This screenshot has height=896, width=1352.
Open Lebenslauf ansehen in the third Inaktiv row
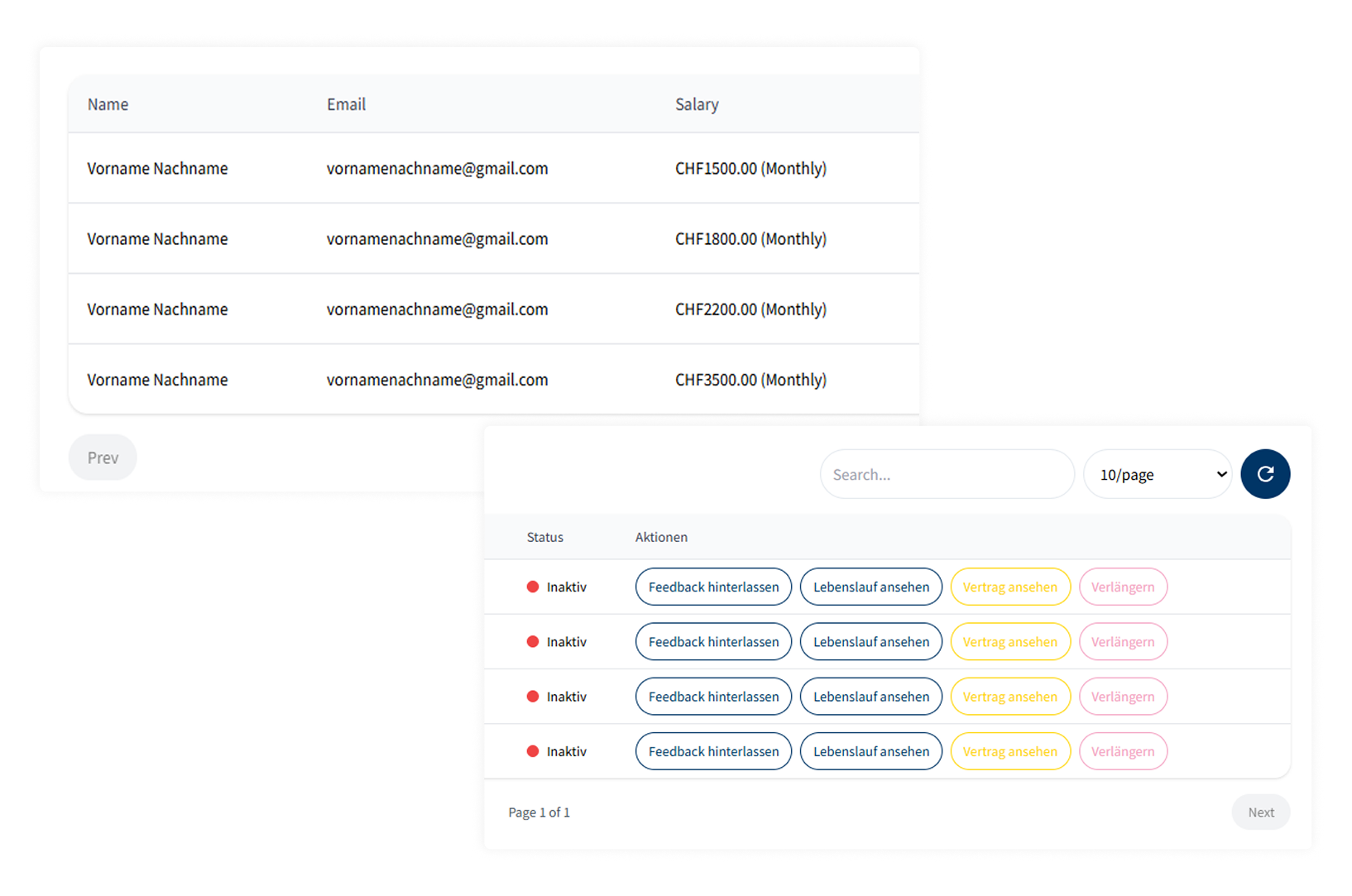[x=871, y=697]
